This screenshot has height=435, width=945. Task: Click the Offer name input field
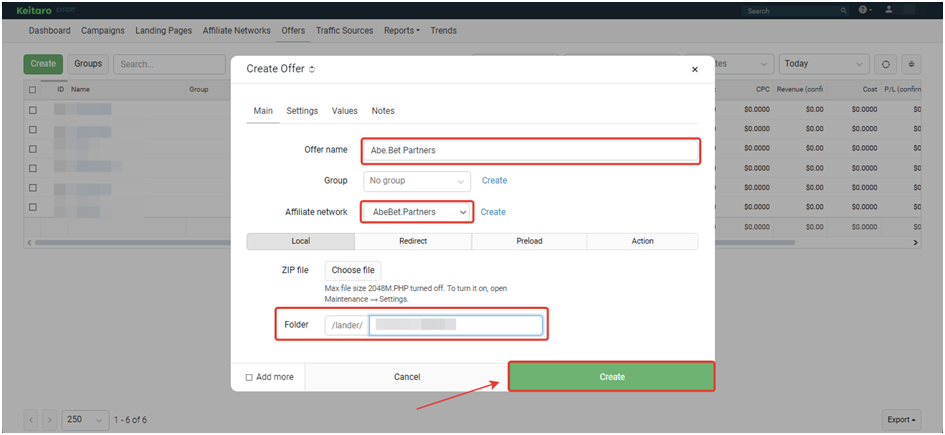click(x=531, y=151)
